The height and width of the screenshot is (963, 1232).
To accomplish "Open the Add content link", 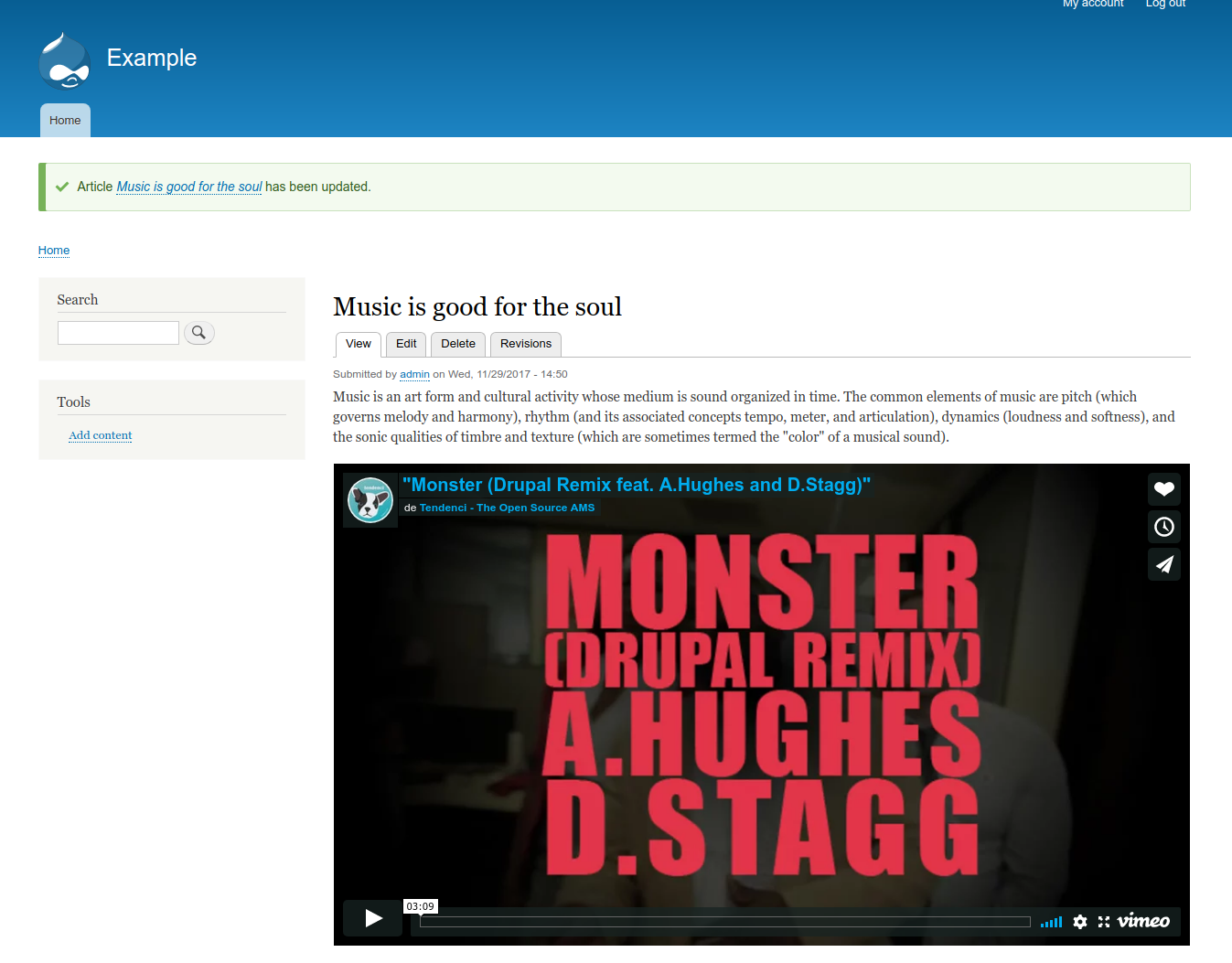I will tap(101, 435).
